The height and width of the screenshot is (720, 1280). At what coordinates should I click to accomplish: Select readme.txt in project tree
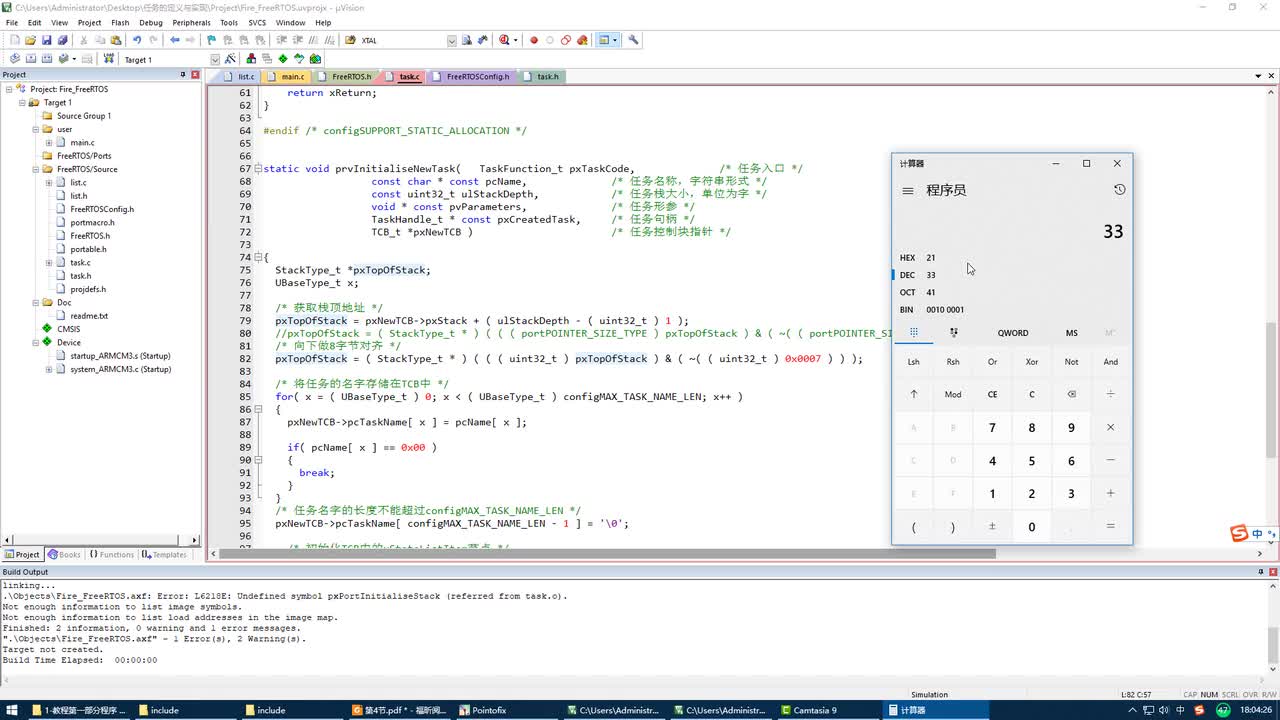tap(89, 316)
